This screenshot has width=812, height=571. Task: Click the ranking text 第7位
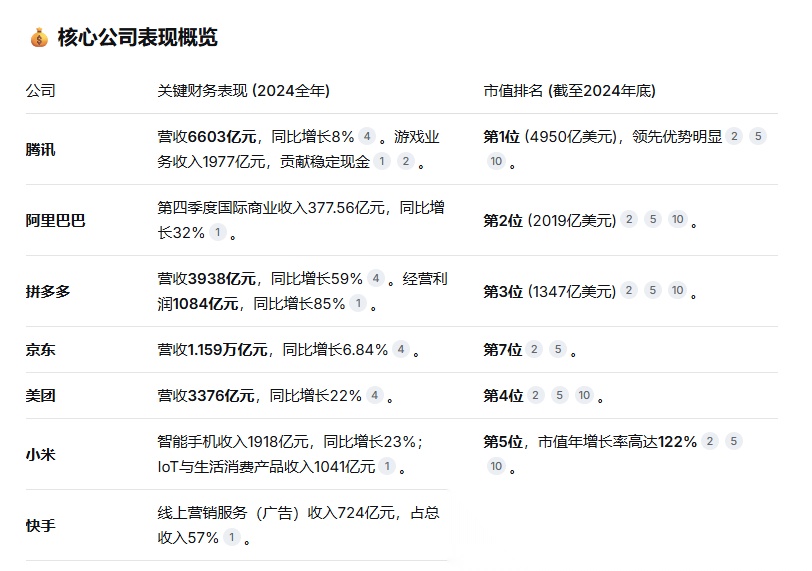pyautogui.click(x=502, y=349)
